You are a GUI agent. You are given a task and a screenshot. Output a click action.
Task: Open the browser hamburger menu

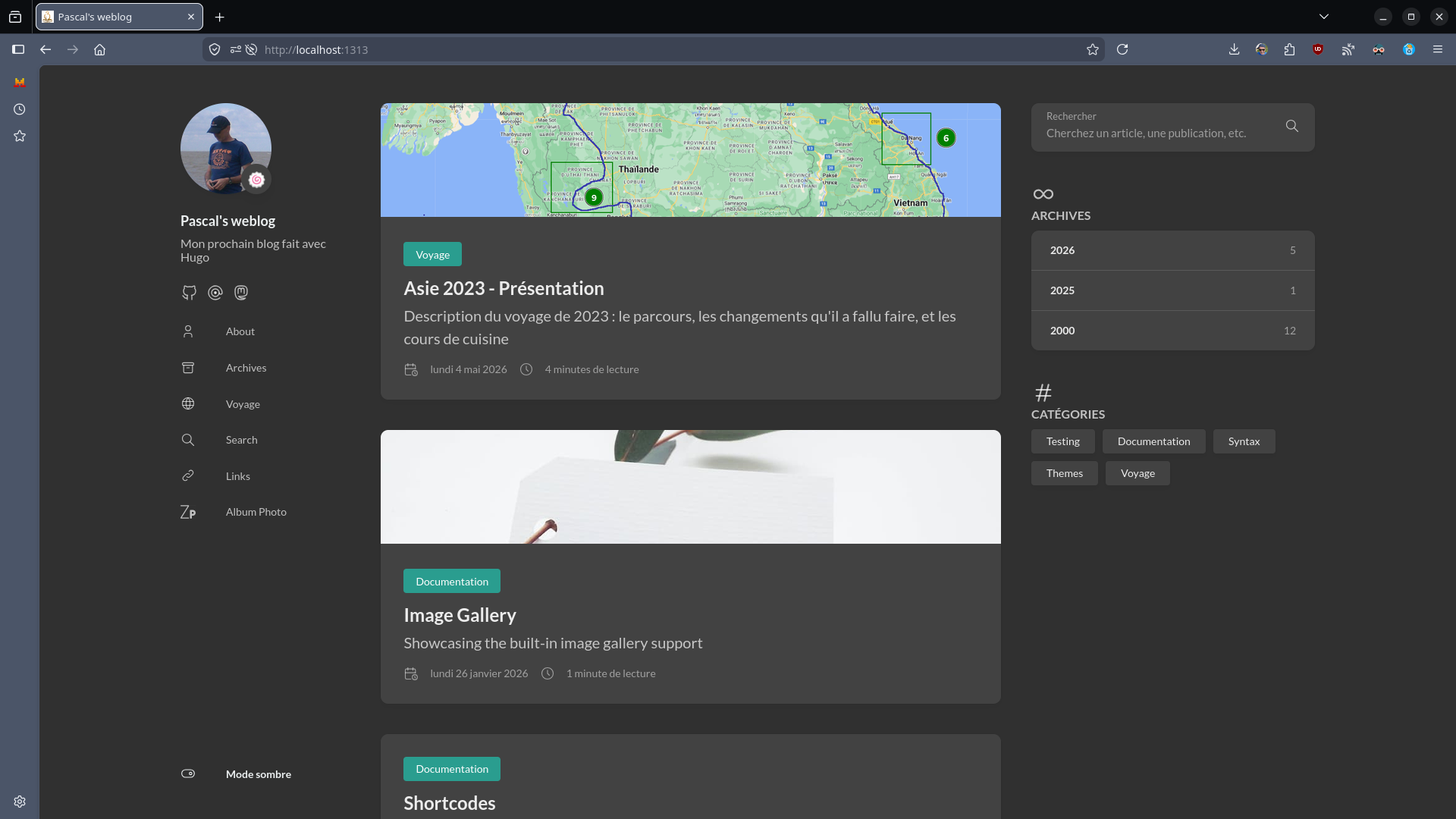coord(1437,49)
